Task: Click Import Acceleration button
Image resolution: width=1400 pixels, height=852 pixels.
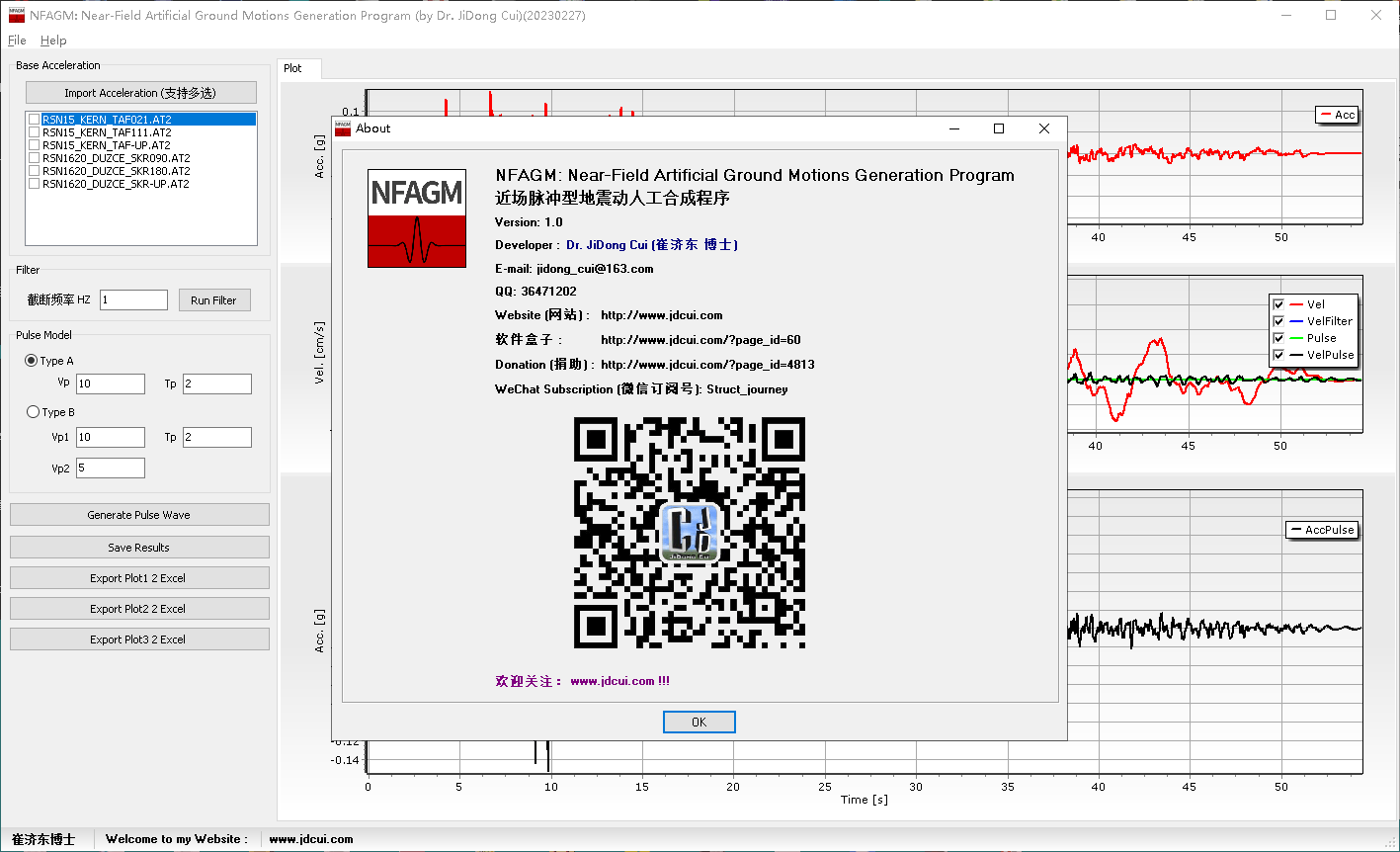Action: [x=140, y=93]
